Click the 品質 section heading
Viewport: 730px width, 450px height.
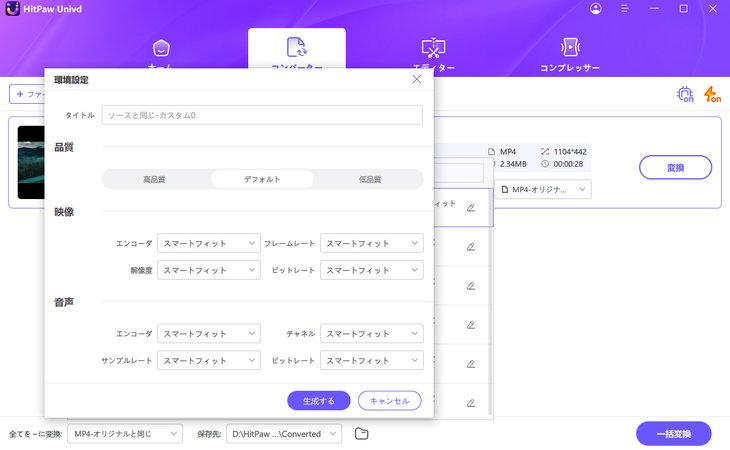click(x=64, y=148)
